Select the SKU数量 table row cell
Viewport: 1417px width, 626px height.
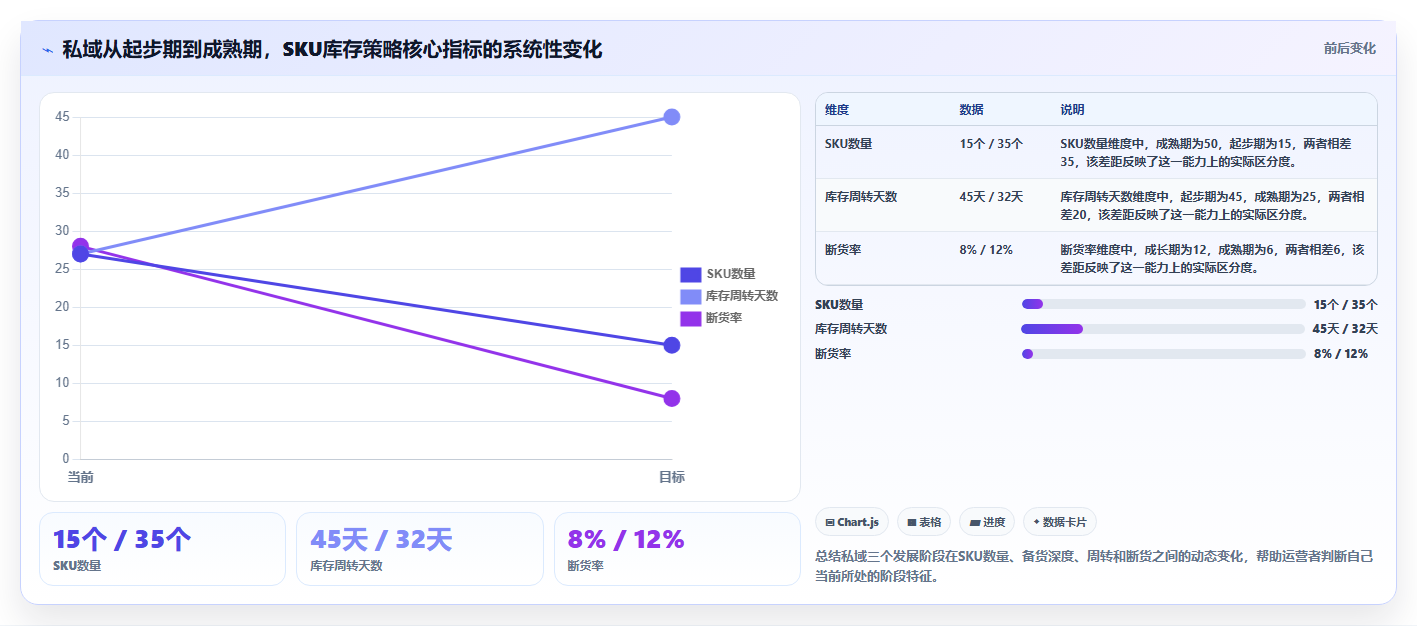pos(848,144)
